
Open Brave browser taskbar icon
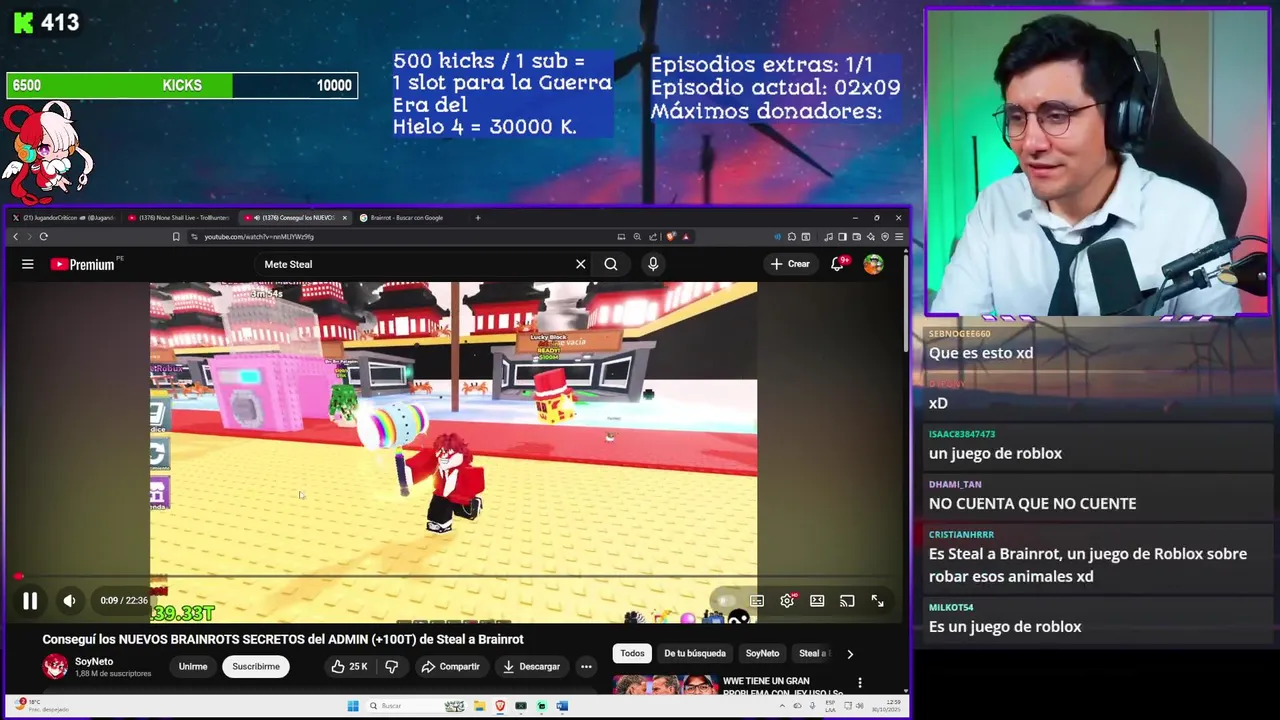(x=500, y=706)
